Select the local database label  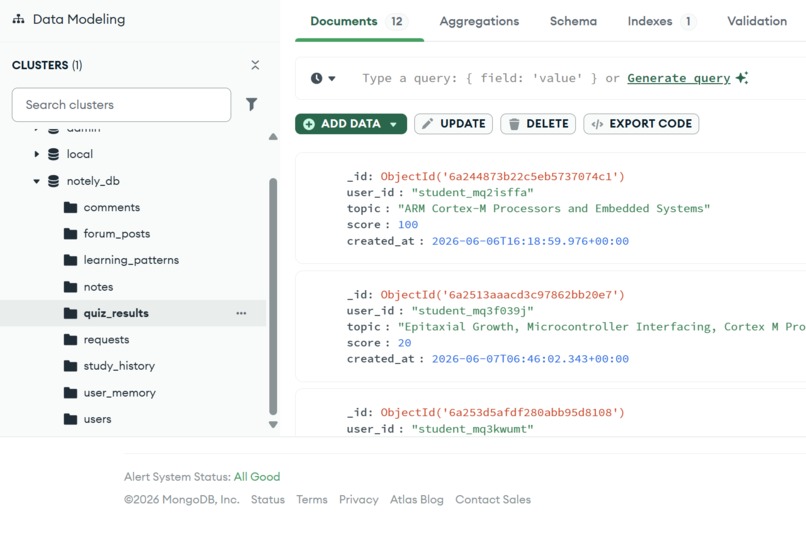tap(80, 154)
